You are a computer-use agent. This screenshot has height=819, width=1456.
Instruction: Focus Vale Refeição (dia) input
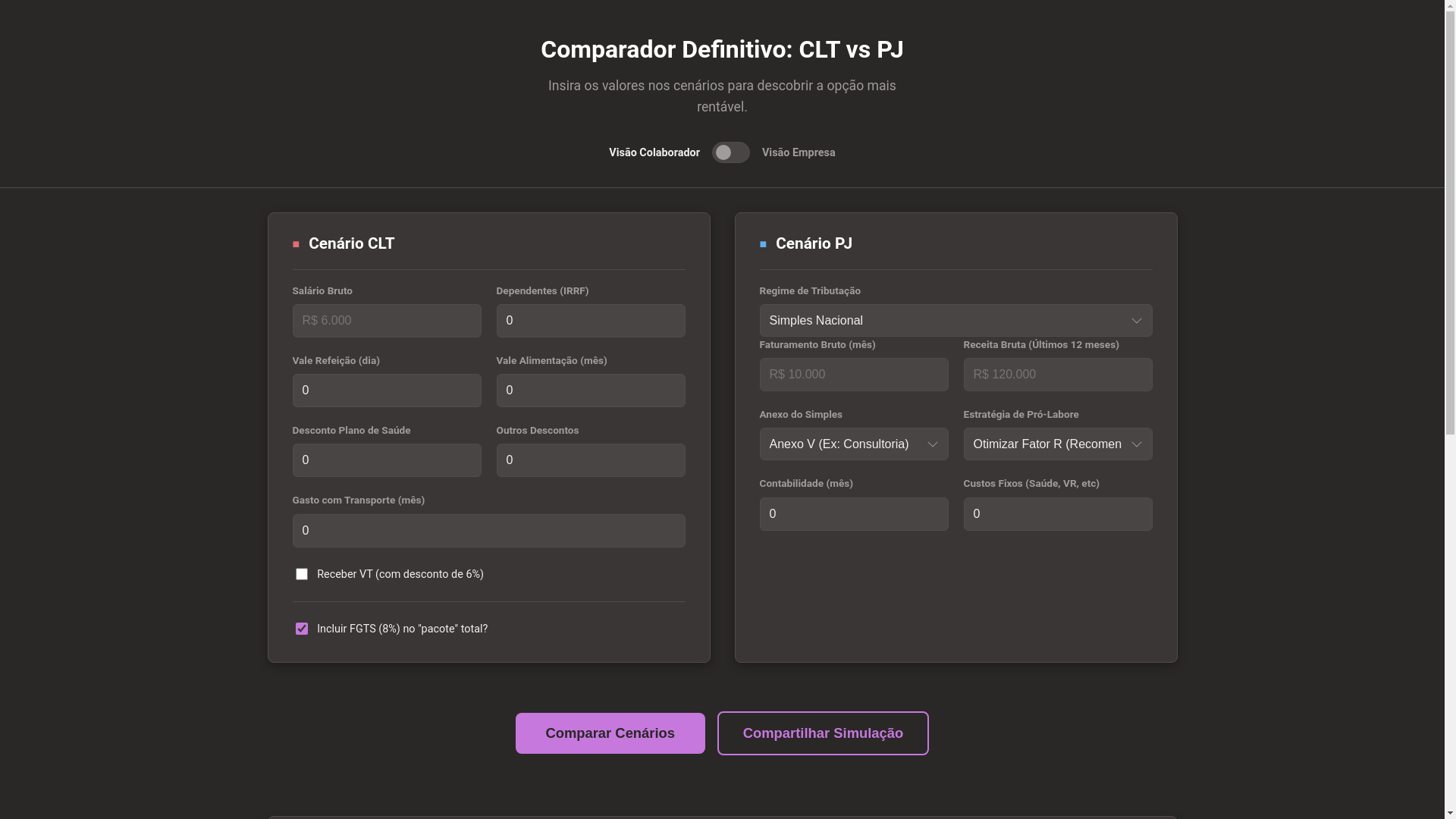(x=387, y=391)
